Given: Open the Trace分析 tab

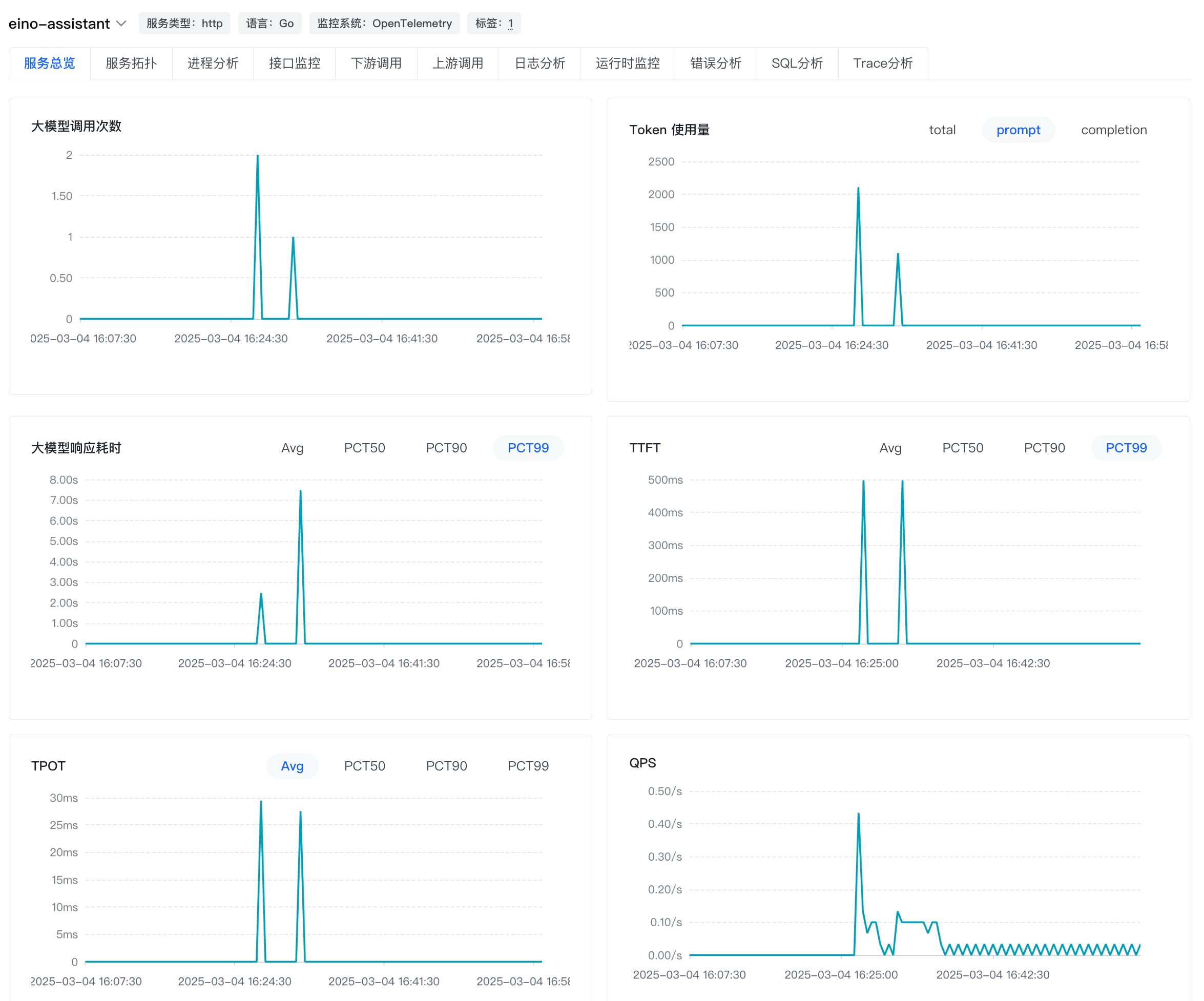Looking at the screenshot, I should (882, 63).
